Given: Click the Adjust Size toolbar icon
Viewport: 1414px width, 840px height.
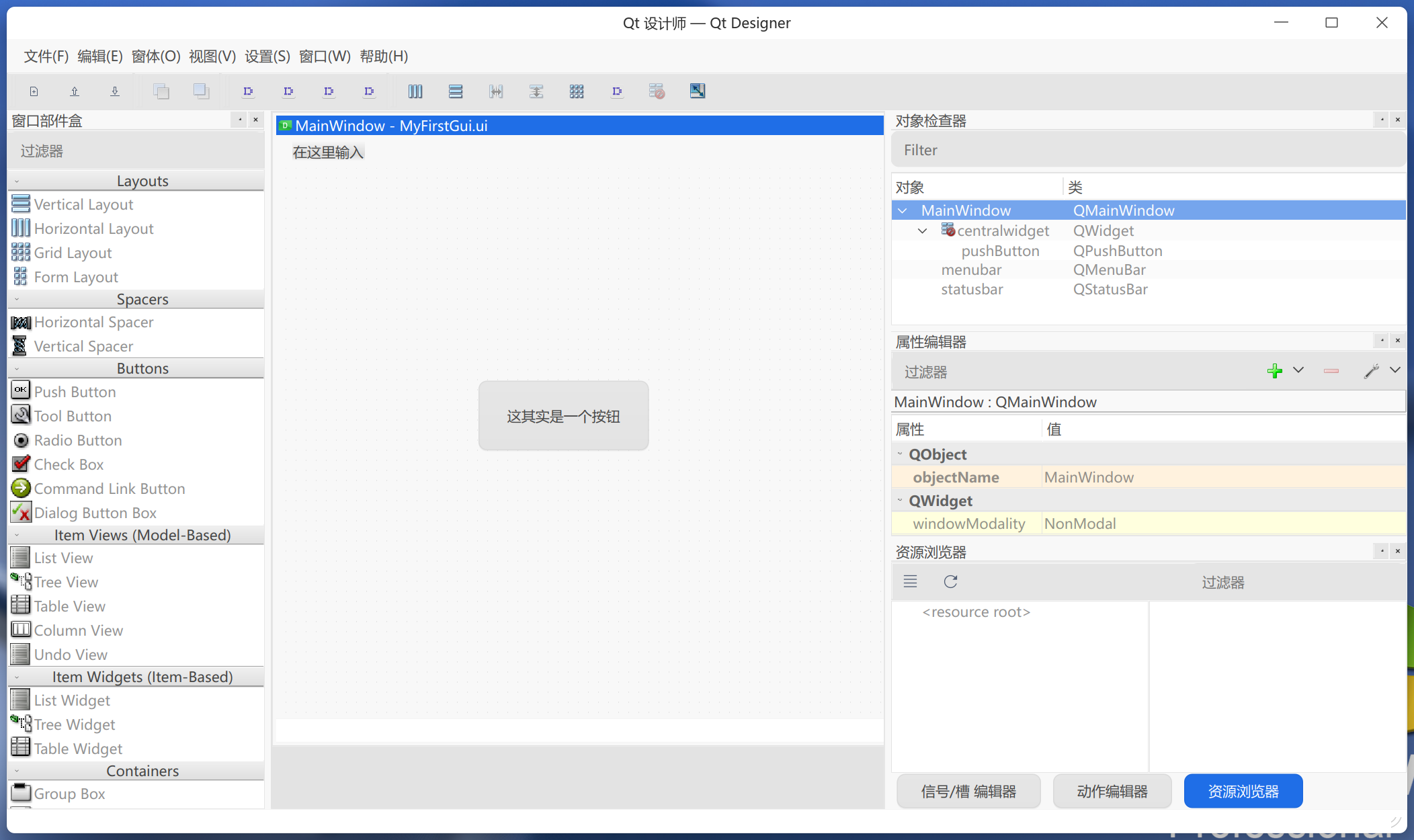Looking at the screenshot, I should tap(698, 91).
